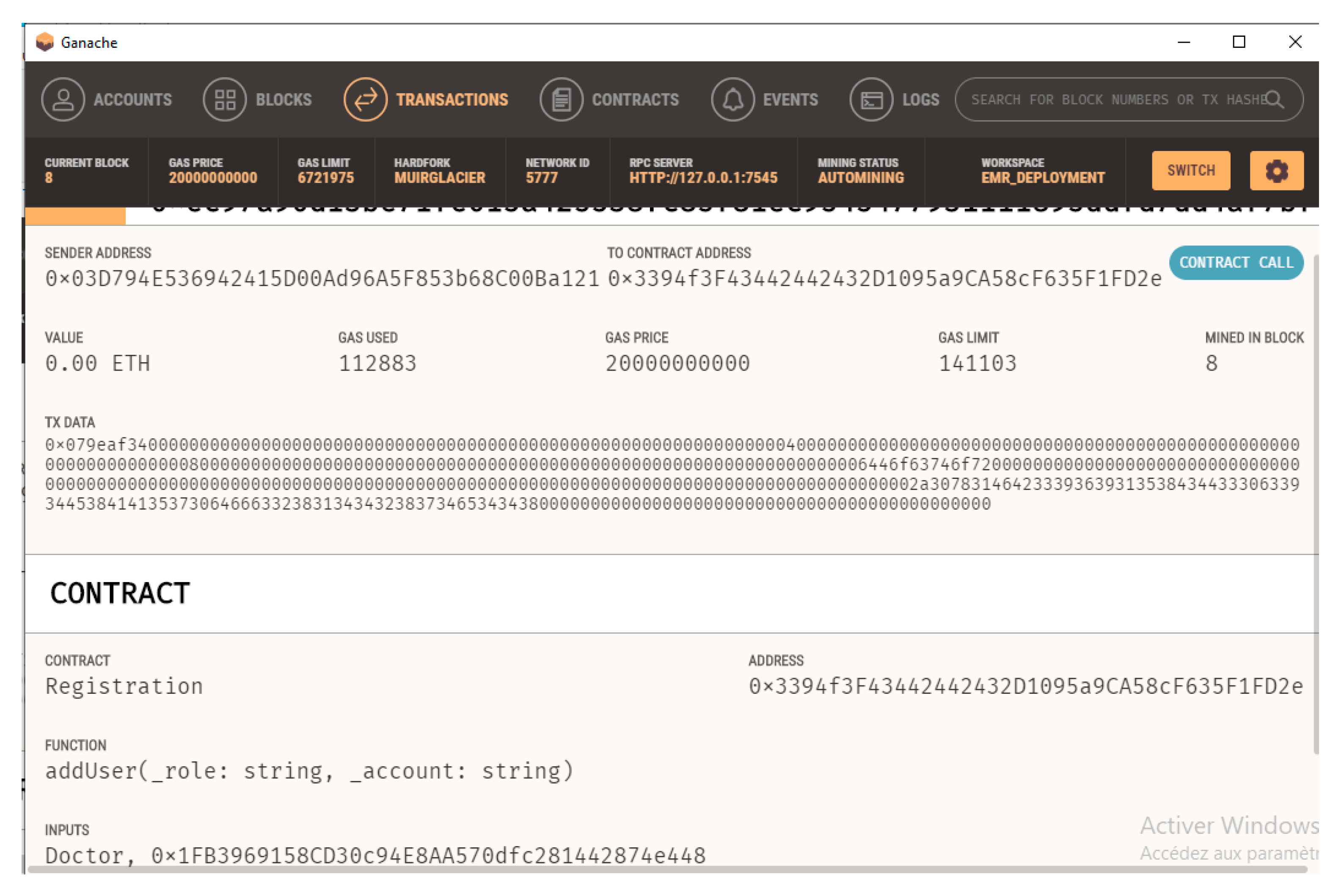
Task: Open the Blocks grid icon
Action: [x=225, y=99]
